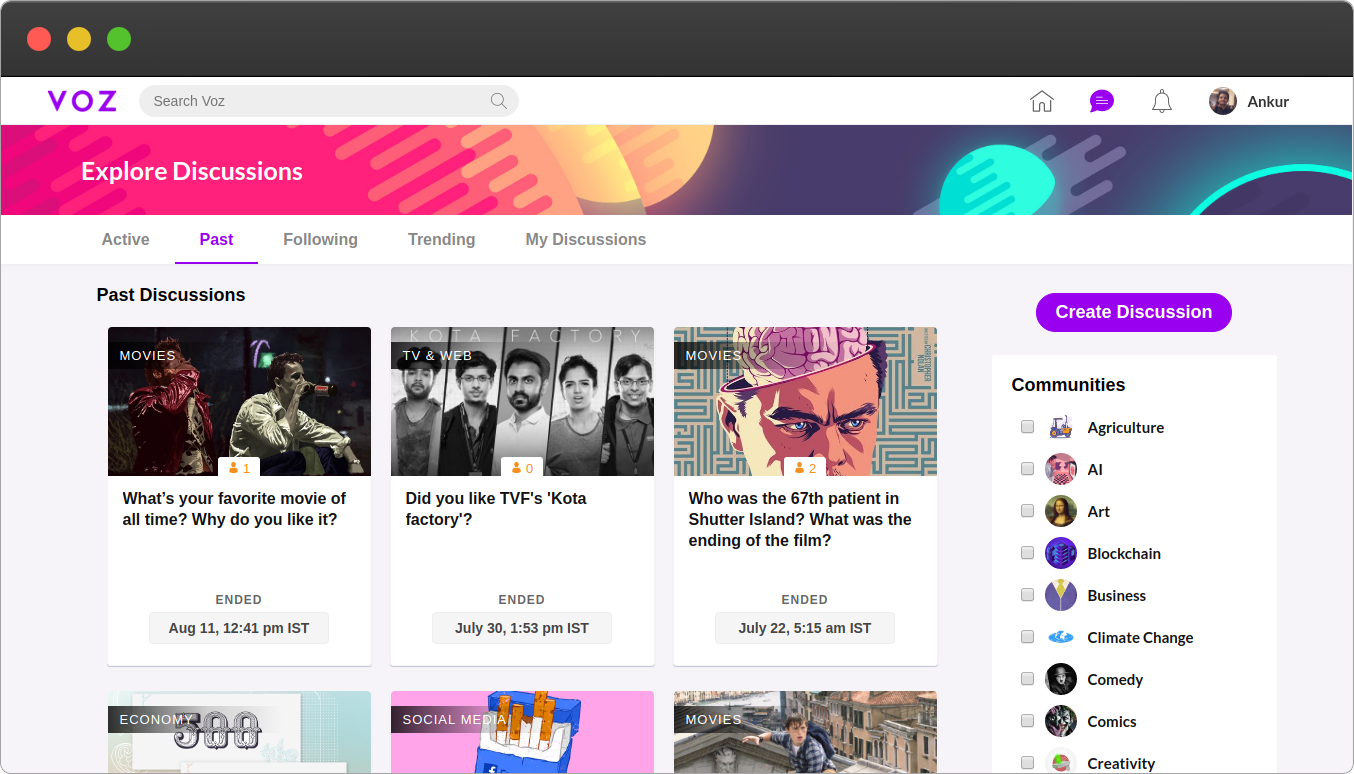Click participant count badge on Kota factory card
This screenshot has width=1354, height=774.
tap(523, 467)
